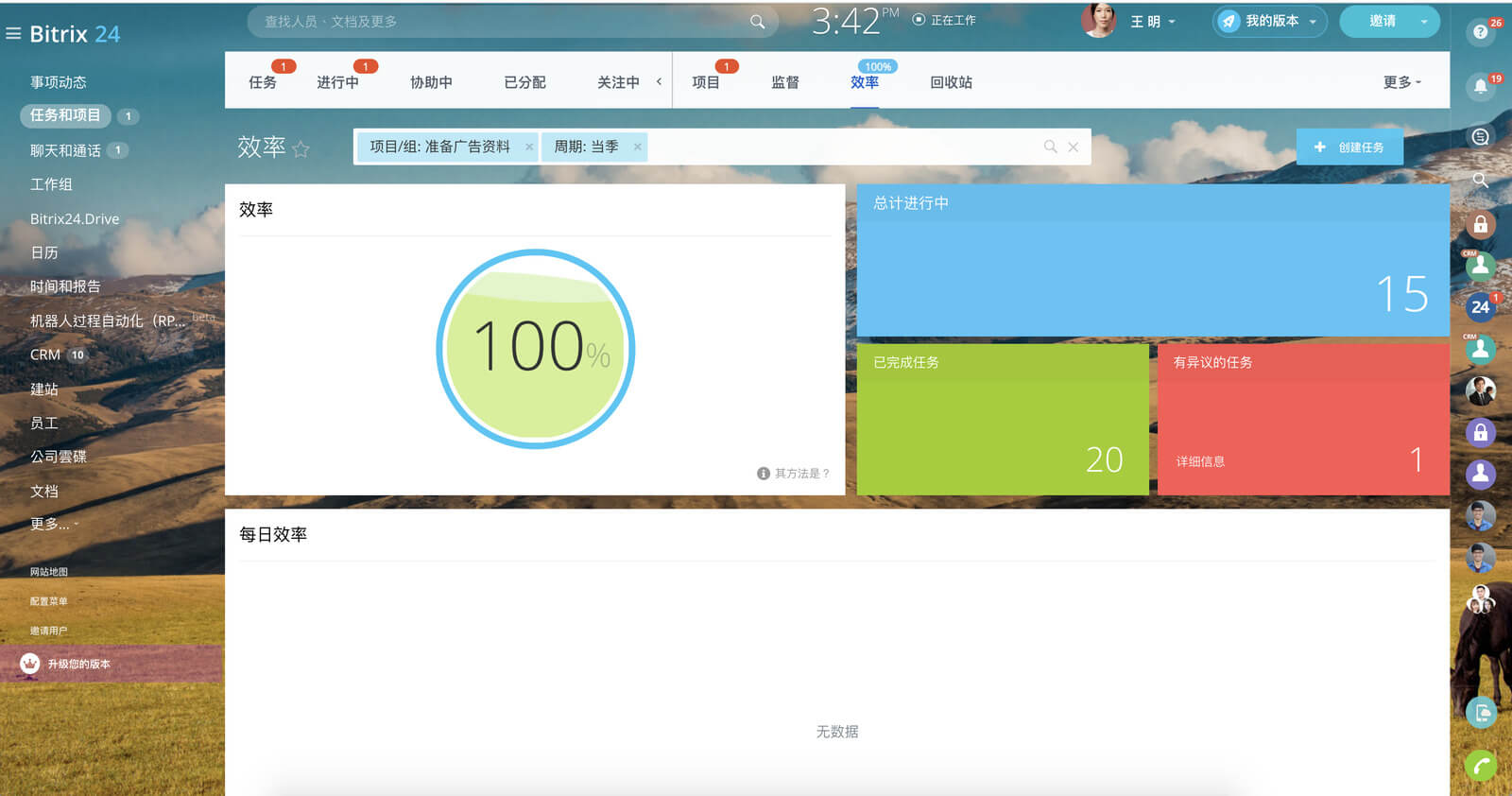
Task: Click the crown icon for 升级您的版本
Action: point(30,664)
